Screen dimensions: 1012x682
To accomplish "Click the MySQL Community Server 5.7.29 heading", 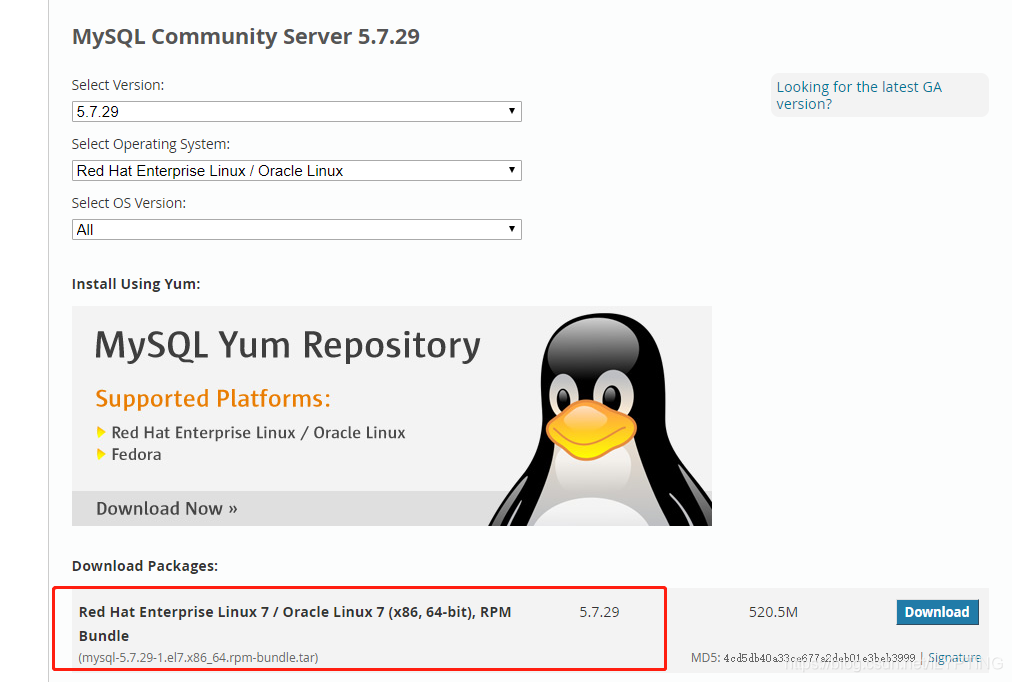I will click(x=246, y=36).
